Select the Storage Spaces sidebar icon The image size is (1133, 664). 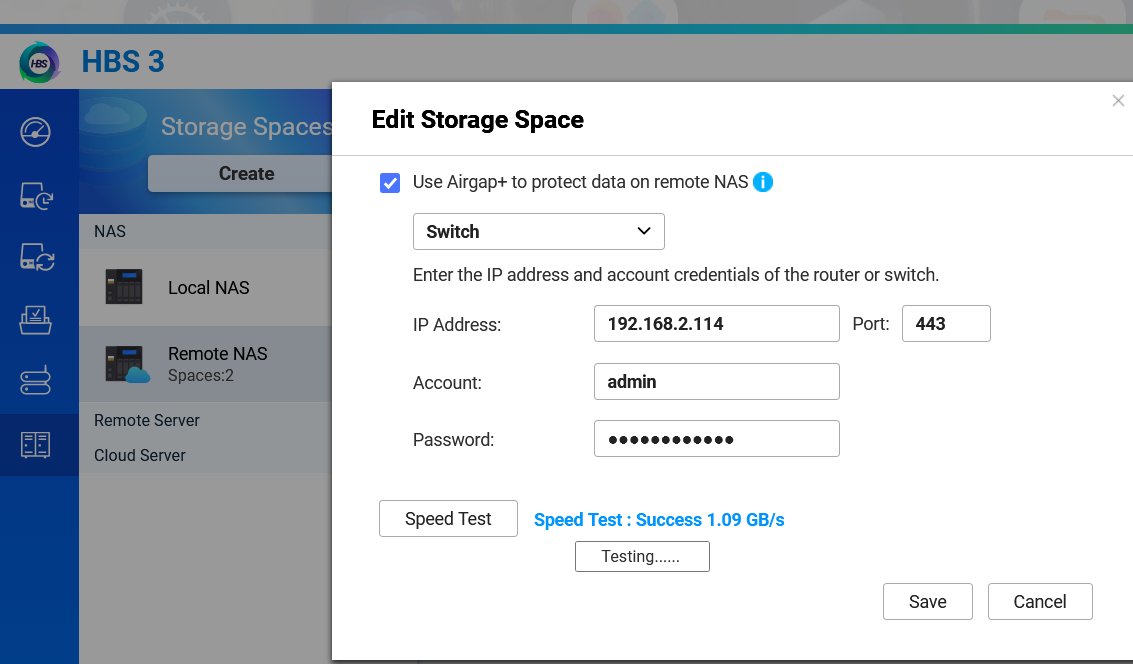(x=36, y=445)
